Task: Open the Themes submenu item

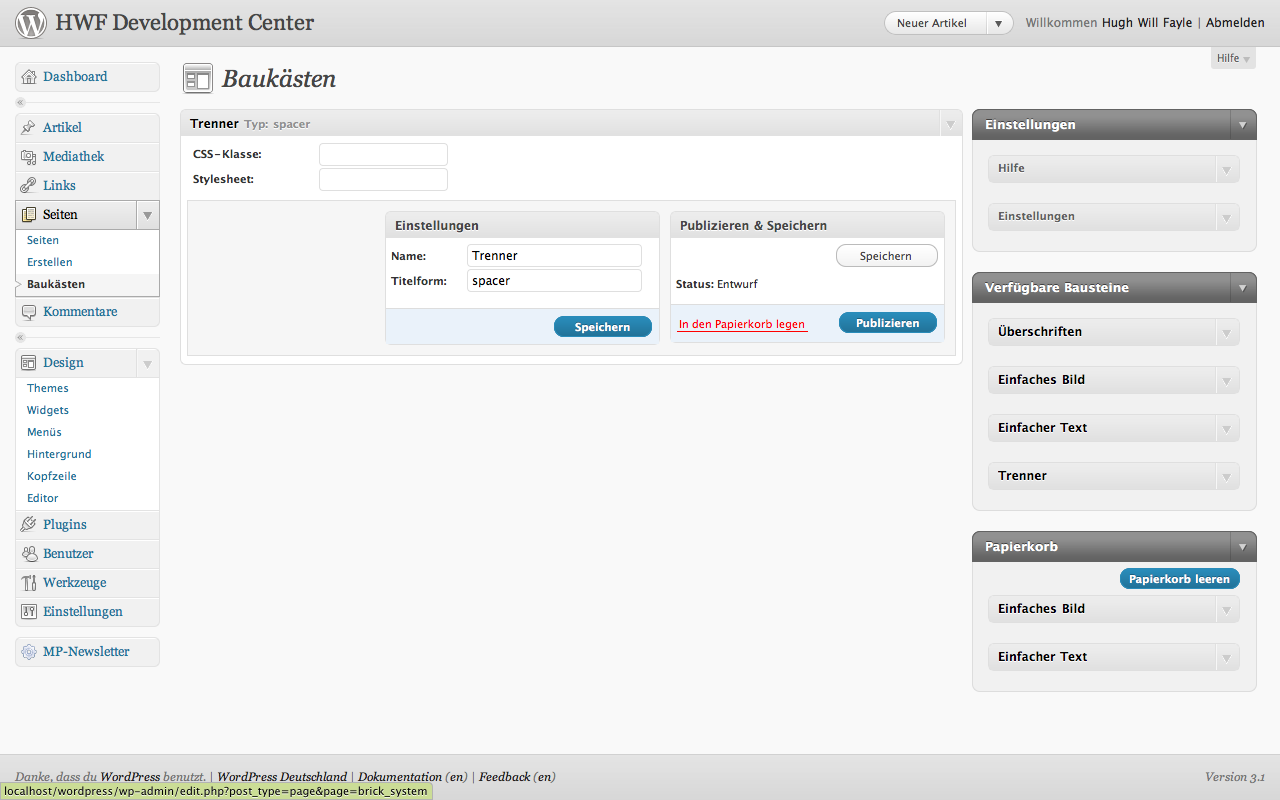Action: [48, 388]
